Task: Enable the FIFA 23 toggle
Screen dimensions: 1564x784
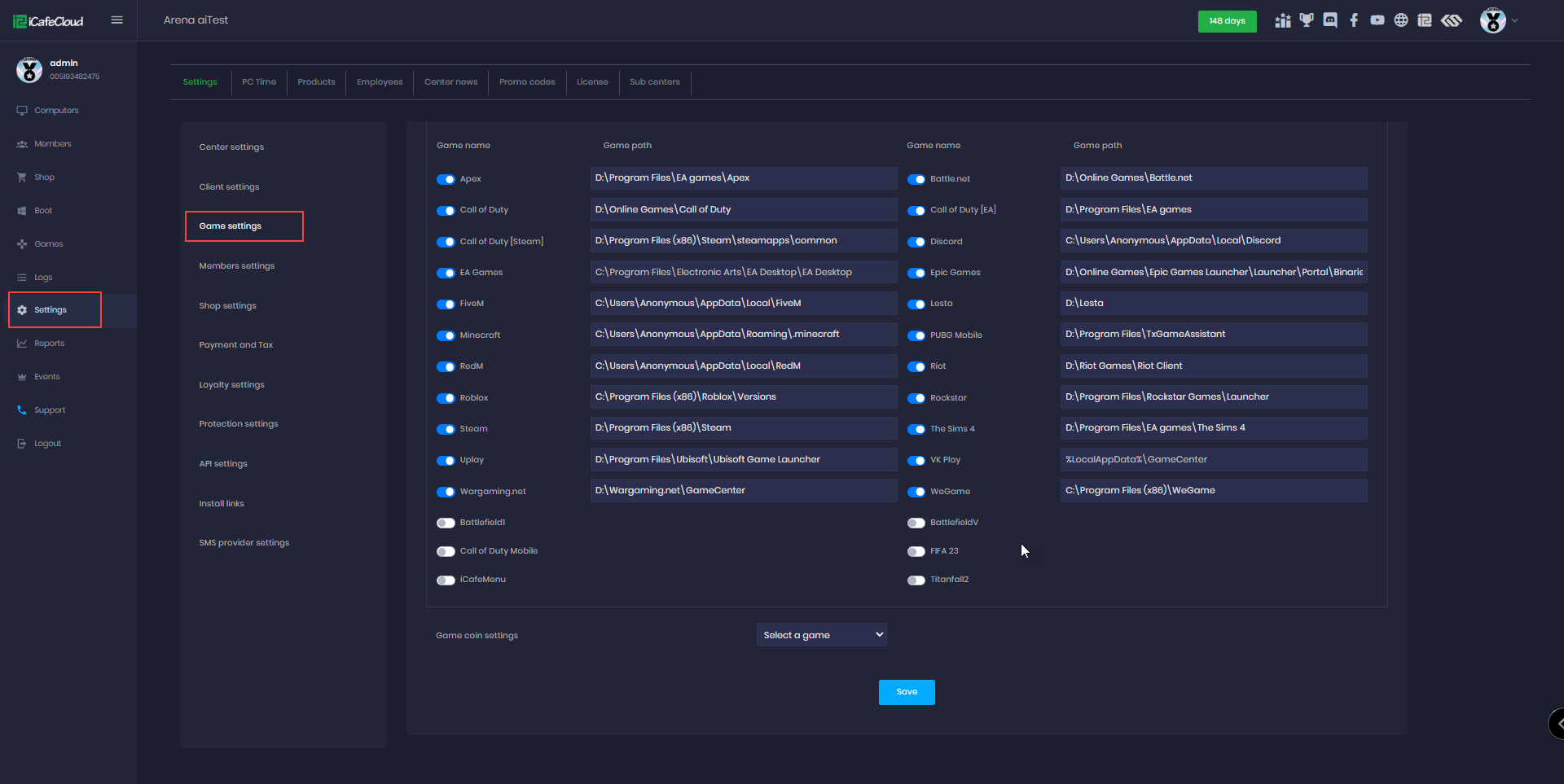Action: click(916, 551)
